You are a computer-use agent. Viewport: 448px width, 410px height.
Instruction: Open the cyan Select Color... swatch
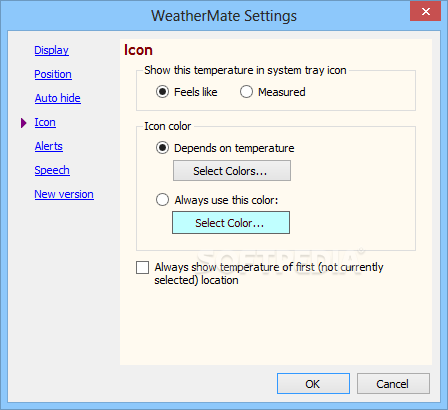click(231, 222)
